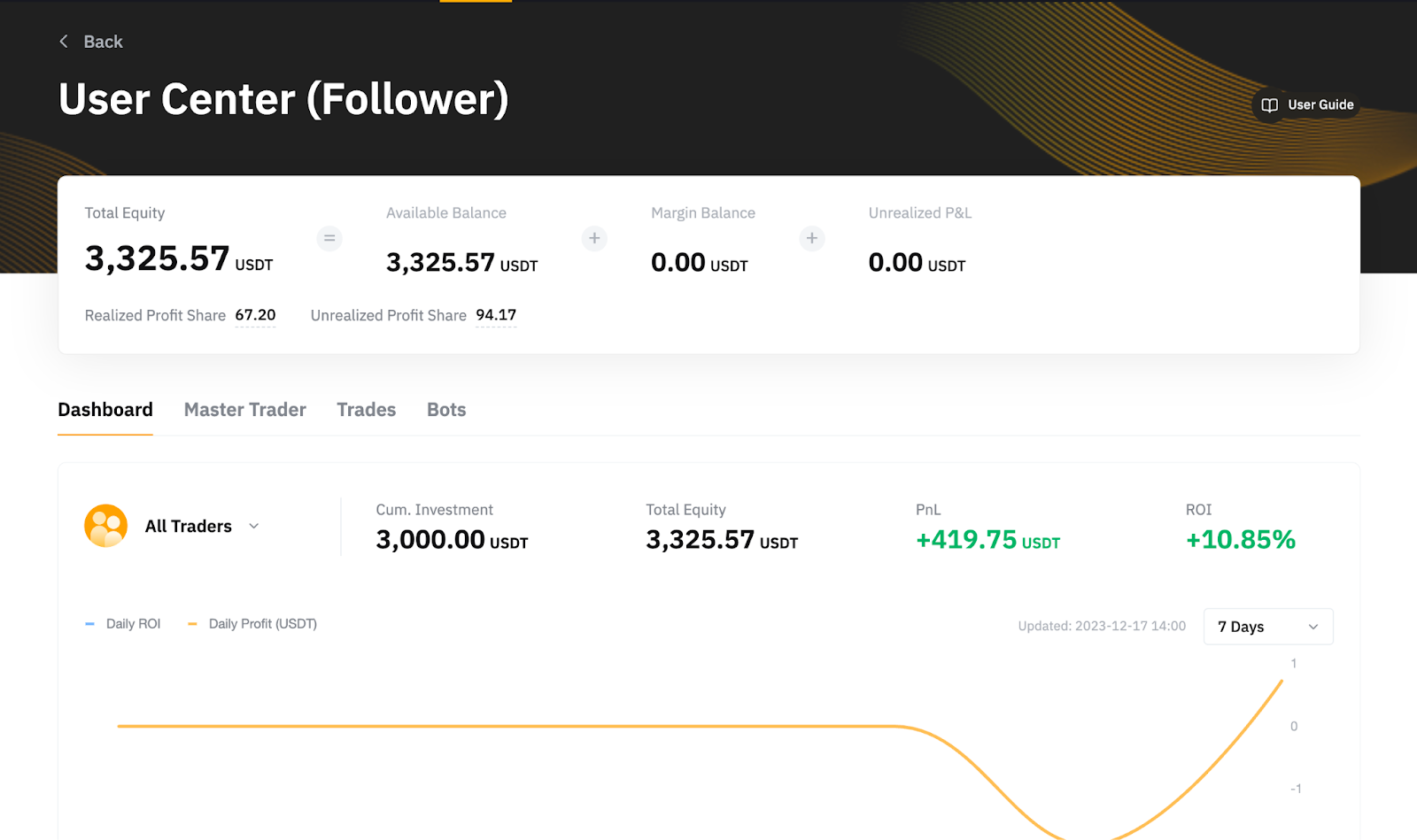The width and height of the screenshot is (1417, 840).
Task: Expand the All Traders dropdown
Action: [x=253, y=526]
